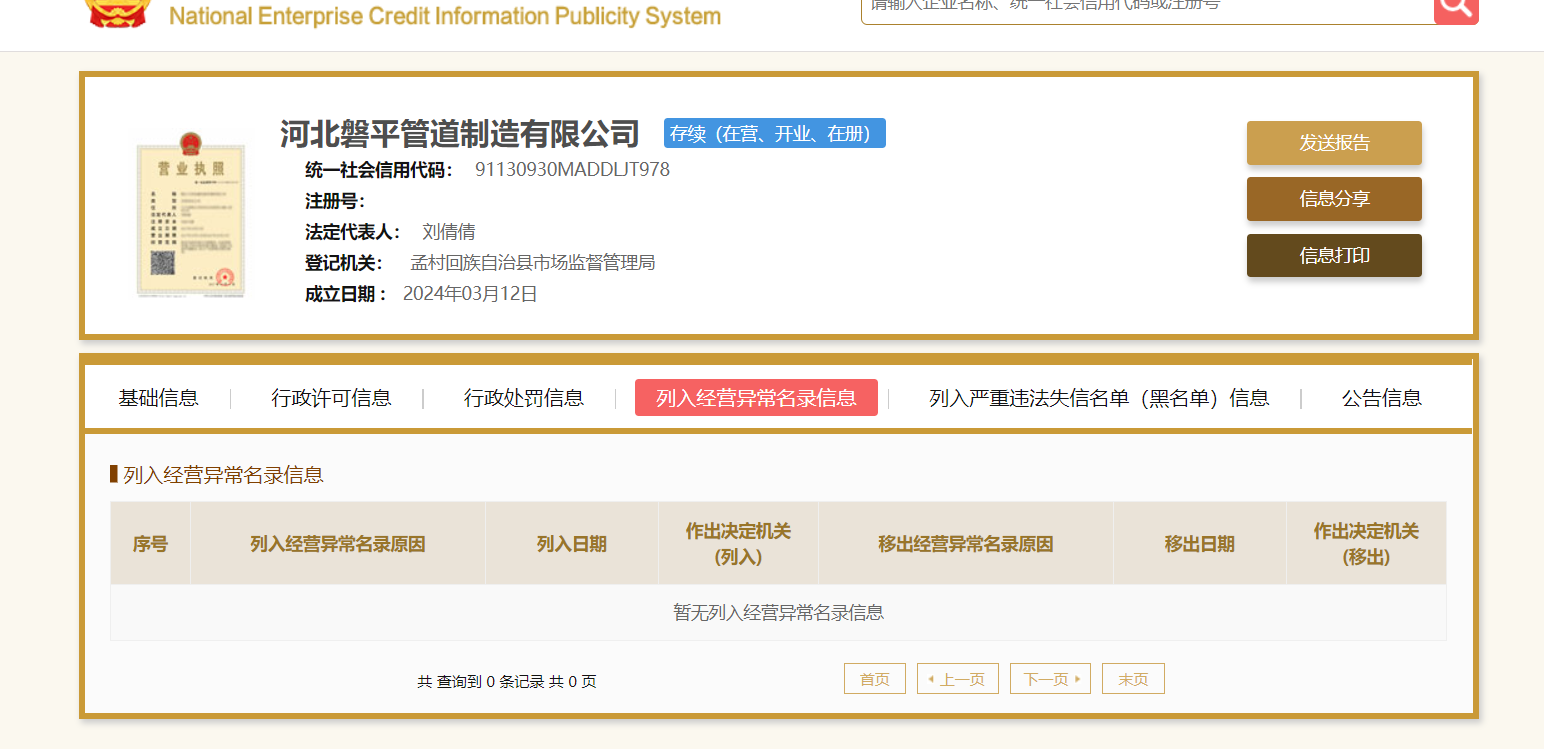Open the 列入严重违法失信名单（黑名单）信息 tab

pos(1099,398)
